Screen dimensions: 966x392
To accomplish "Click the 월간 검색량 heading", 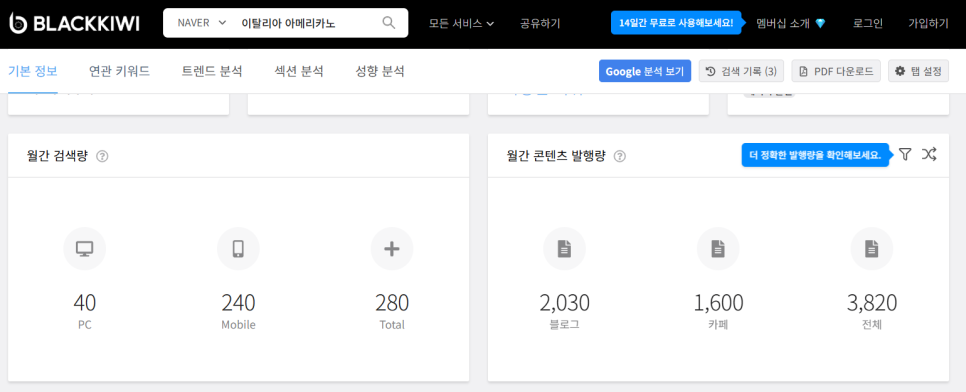I will 58,156.
